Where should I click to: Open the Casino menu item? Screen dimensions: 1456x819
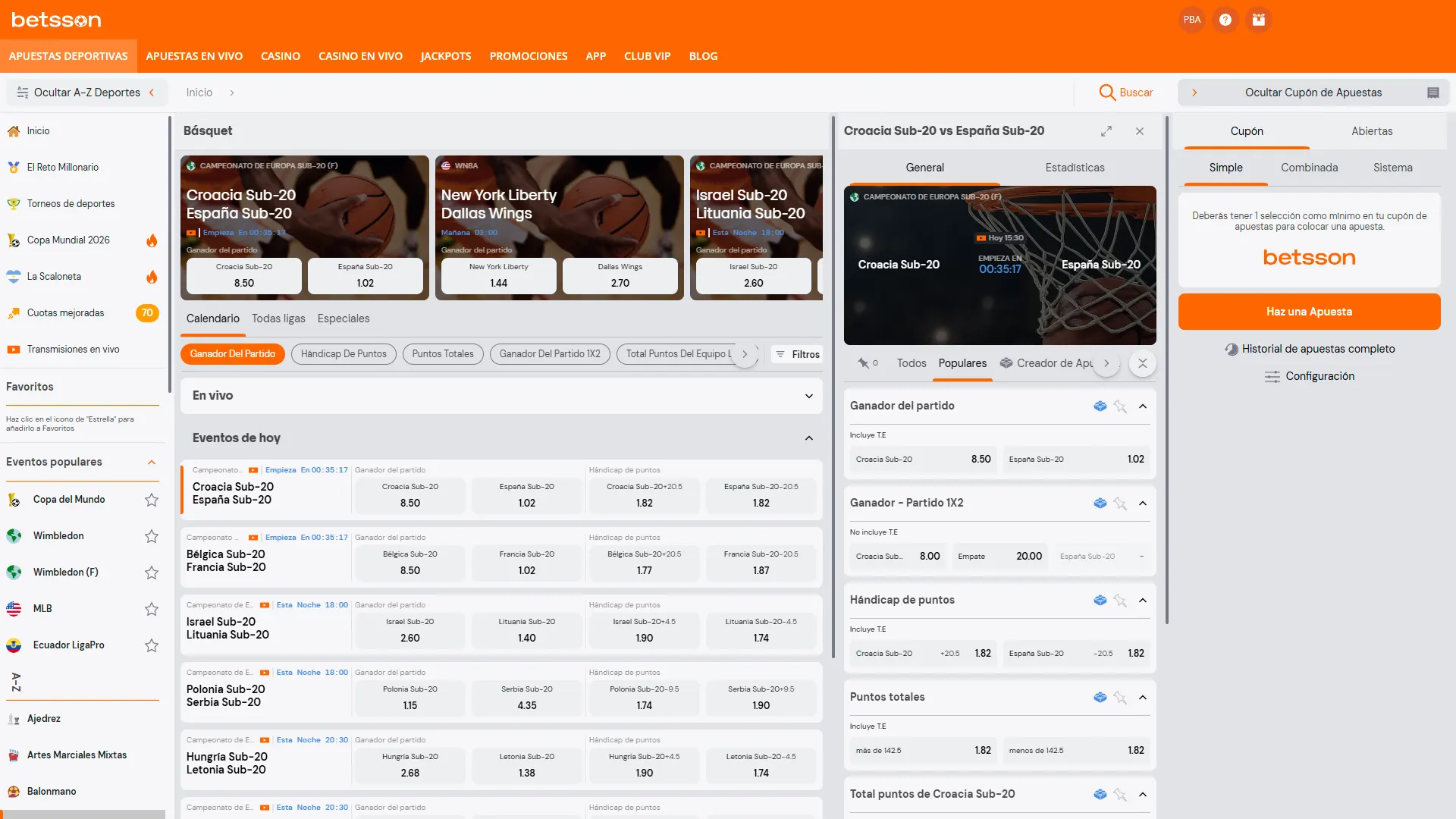281,56
